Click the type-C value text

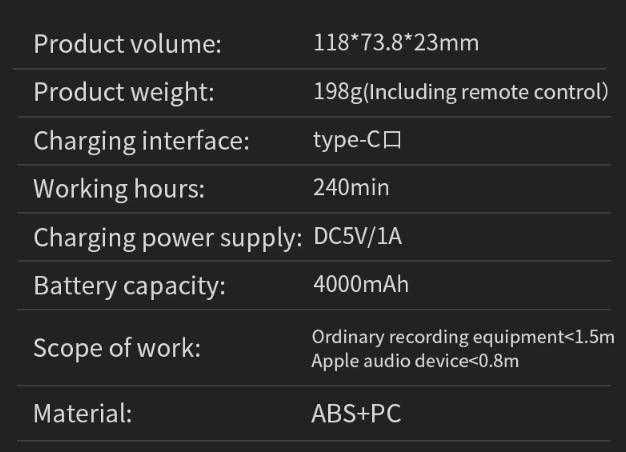[347, 141]
